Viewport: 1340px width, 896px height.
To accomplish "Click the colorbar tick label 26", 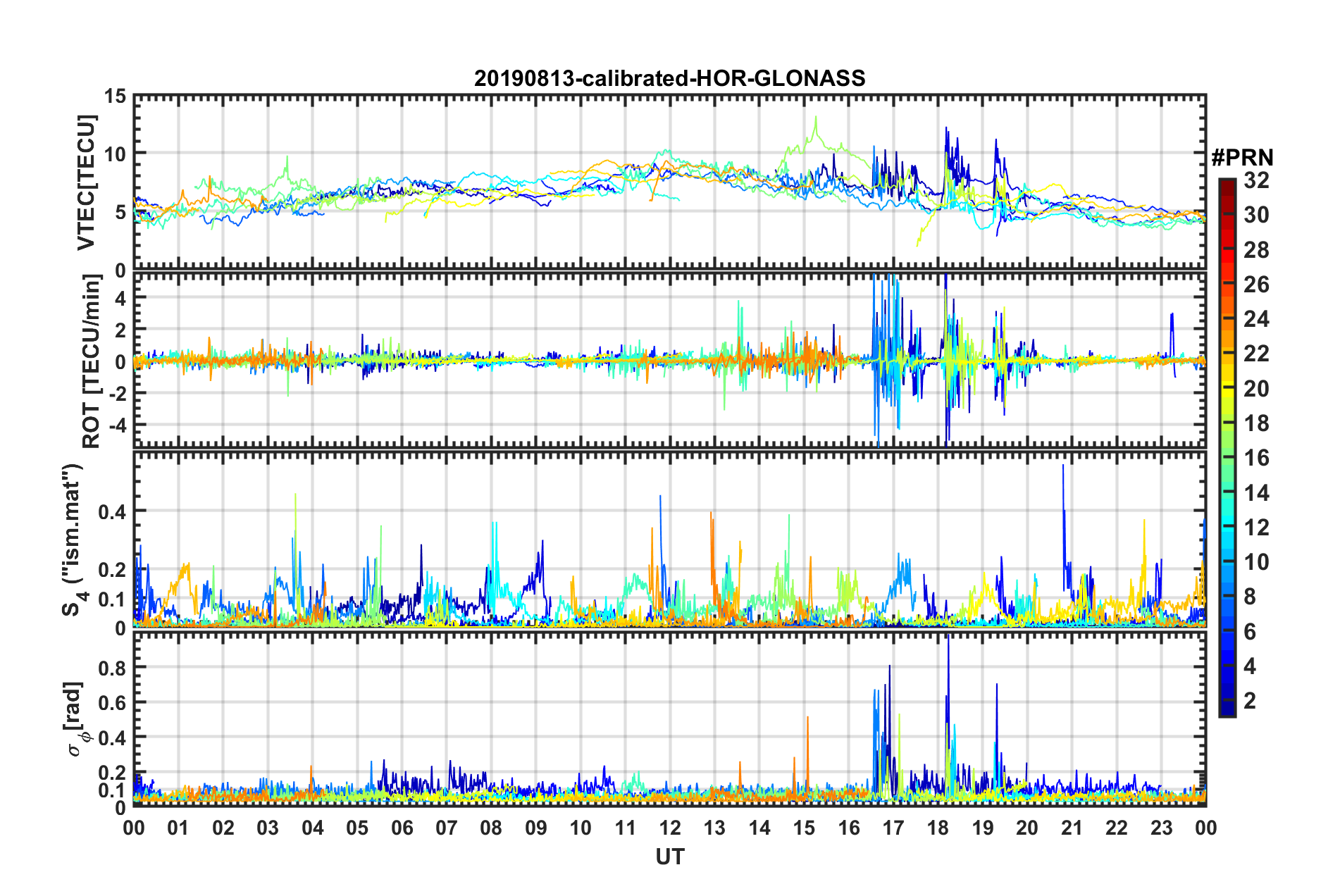I will tap(1256, 285).
